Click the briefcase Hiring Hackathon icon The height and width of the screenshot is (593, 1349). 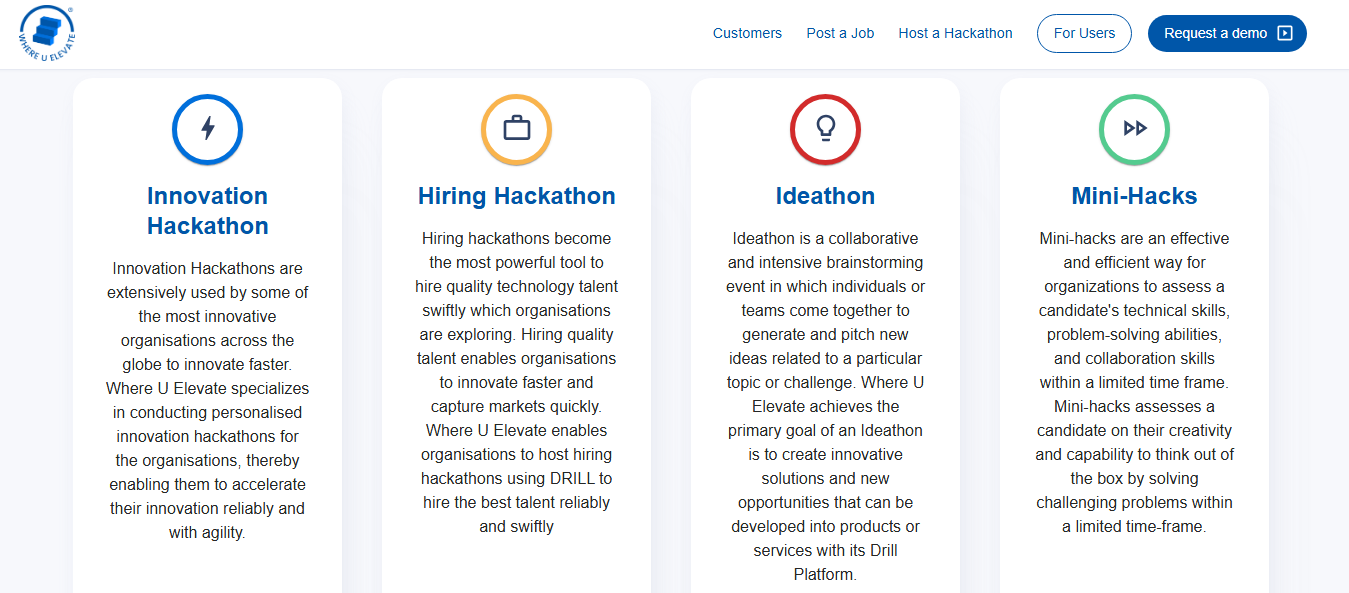point(516,129)
